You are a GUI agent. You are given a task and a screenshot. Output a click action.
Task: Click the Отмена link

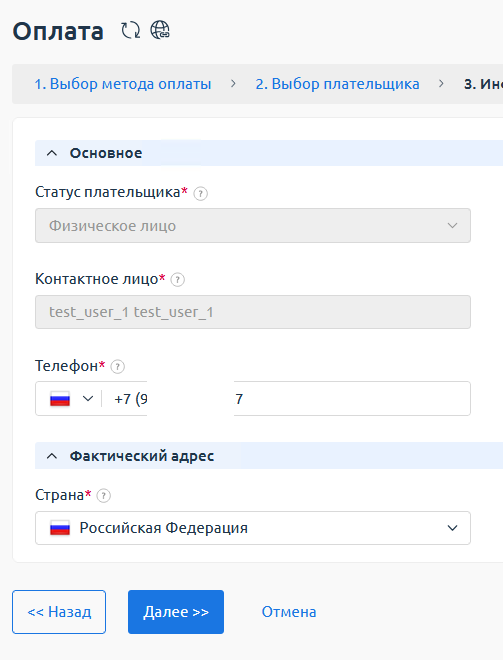click(289, 612)
